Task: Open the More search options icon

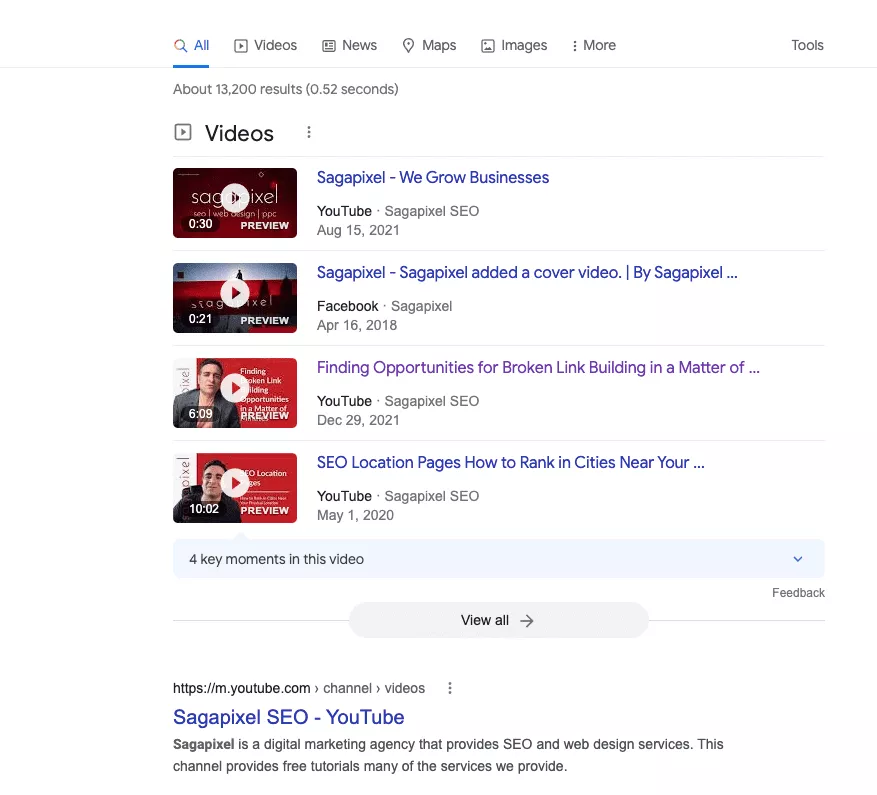Action: point(574,45)
